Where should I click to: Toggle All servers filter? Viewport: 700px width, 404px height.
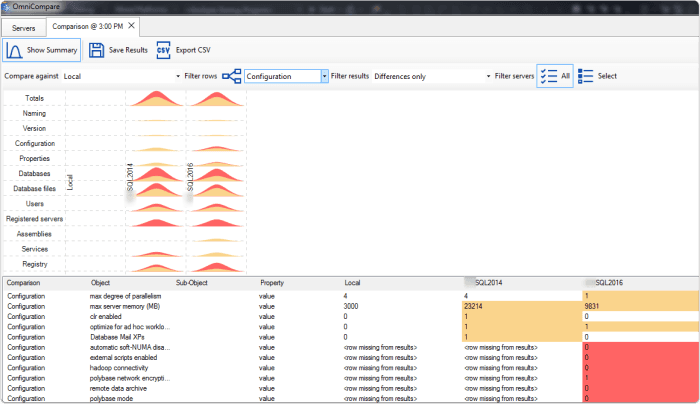[x=555, y=76]
